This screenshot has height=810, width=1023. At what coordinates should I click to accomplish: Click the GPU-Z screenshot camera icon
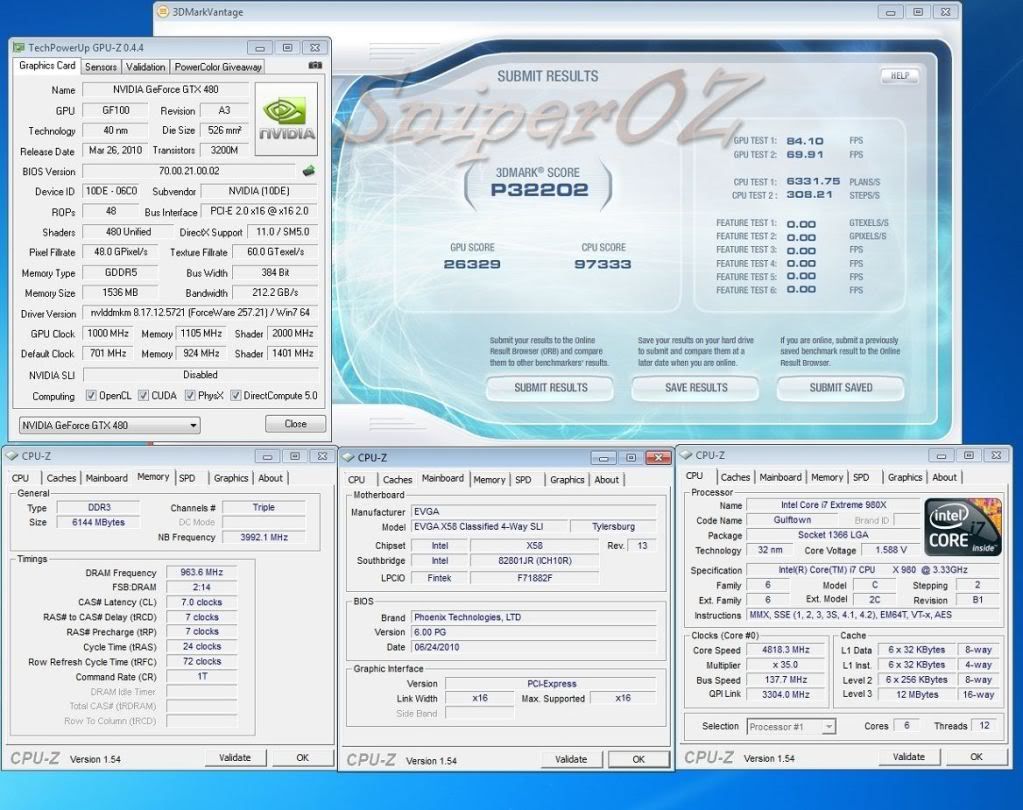tap(315, 67)
